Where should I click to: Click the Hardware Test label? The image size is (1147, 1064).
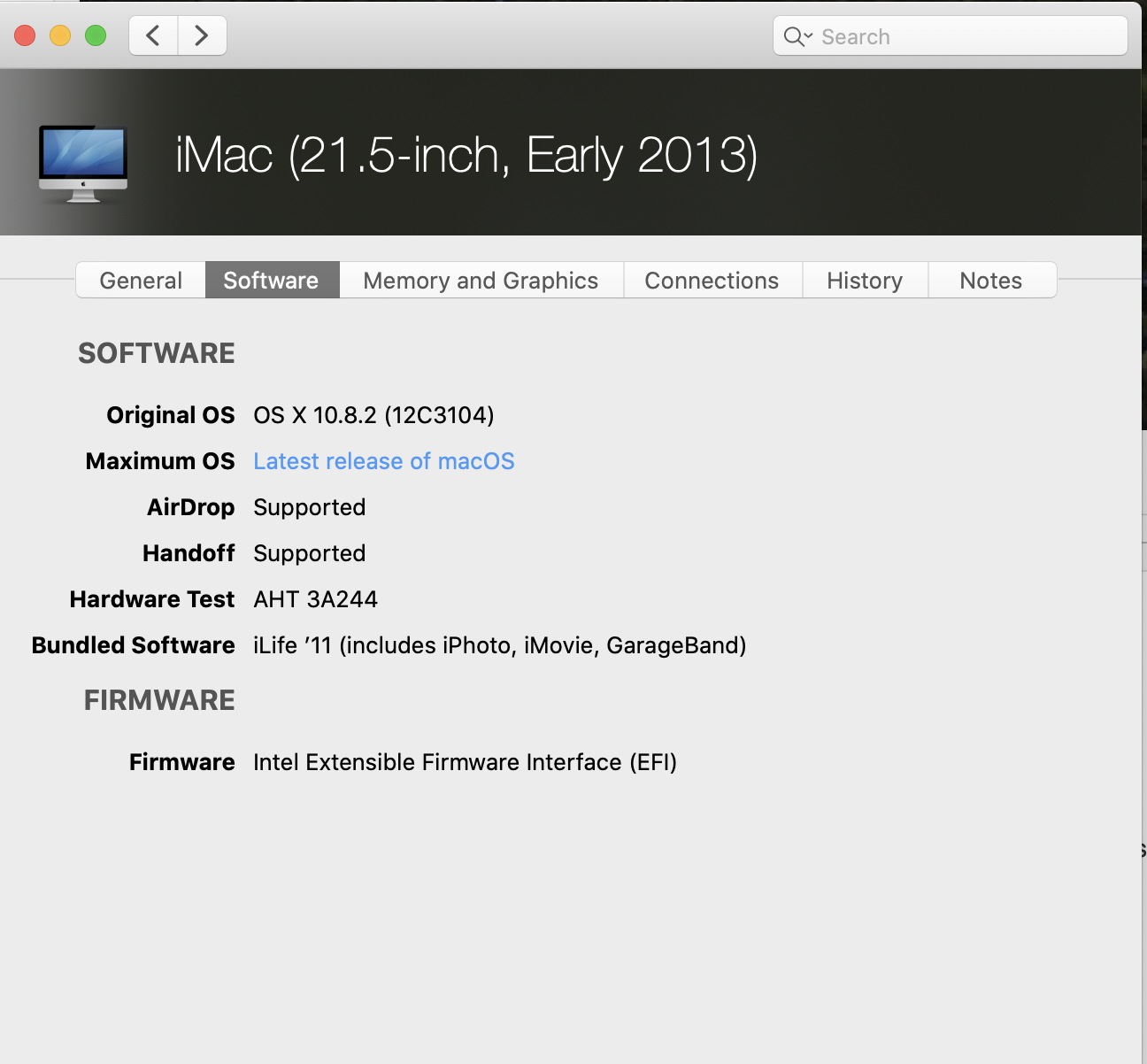point(152,599)
